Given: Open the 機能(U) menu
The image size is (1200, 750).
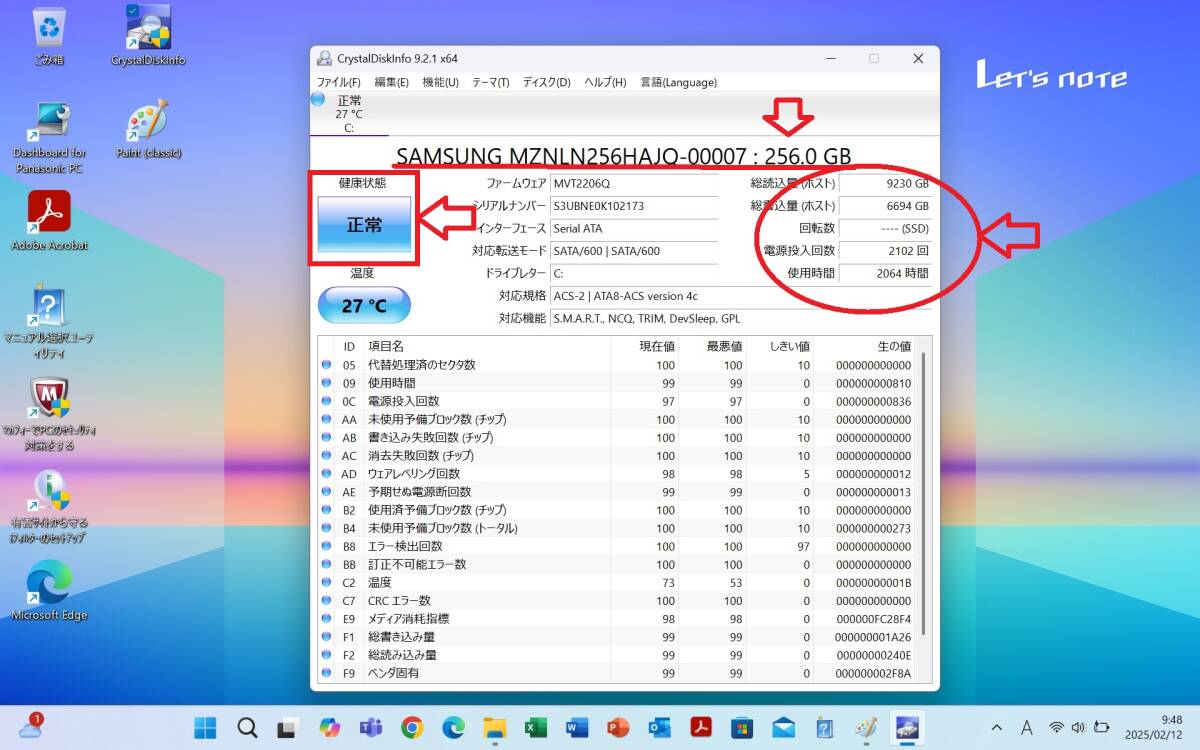Looking at the screenshot, I should [440, 82].
